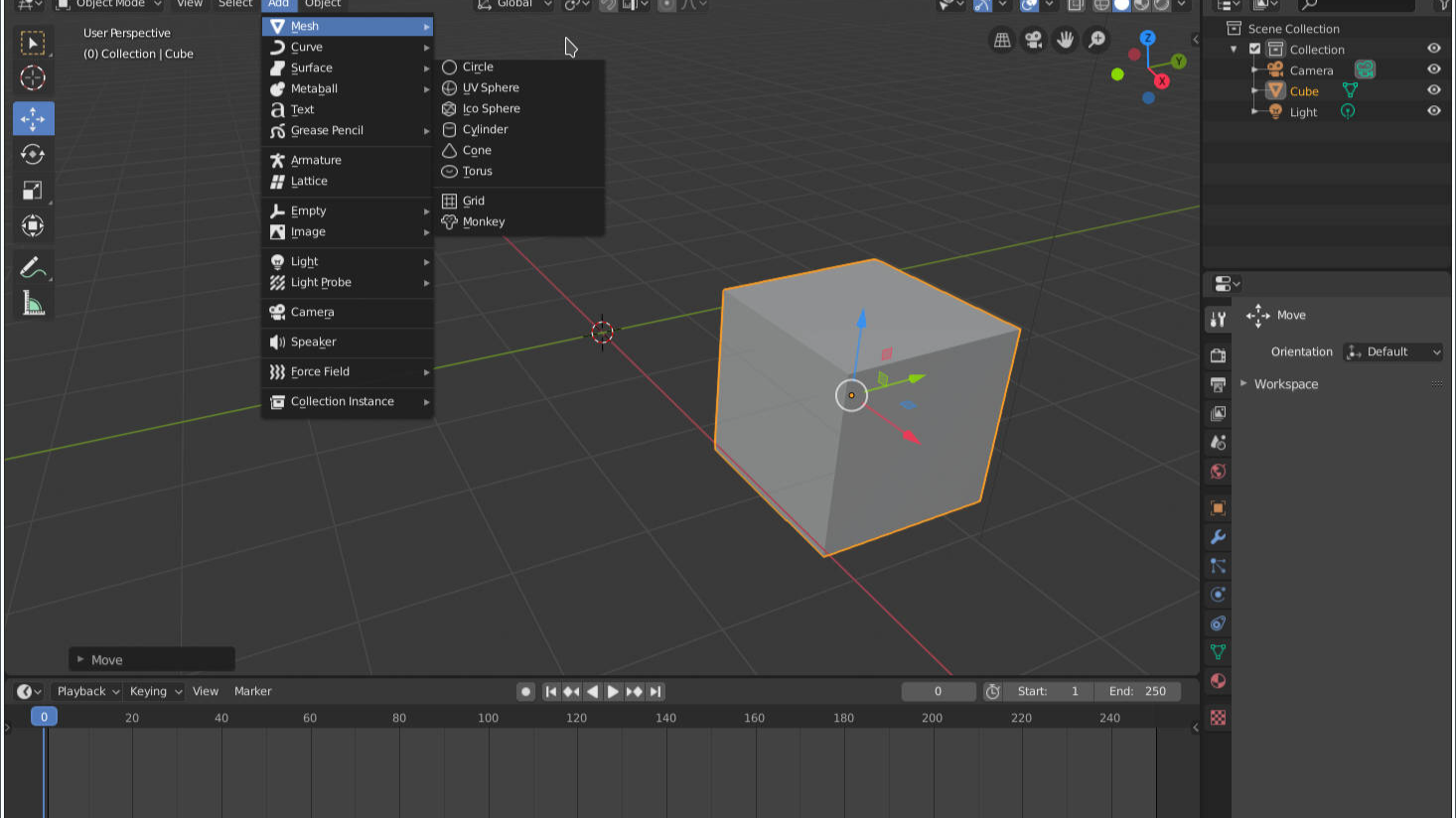Uncheck the Collection checkbox in outliner
1456x818 pixels.
click(1254, 49)
